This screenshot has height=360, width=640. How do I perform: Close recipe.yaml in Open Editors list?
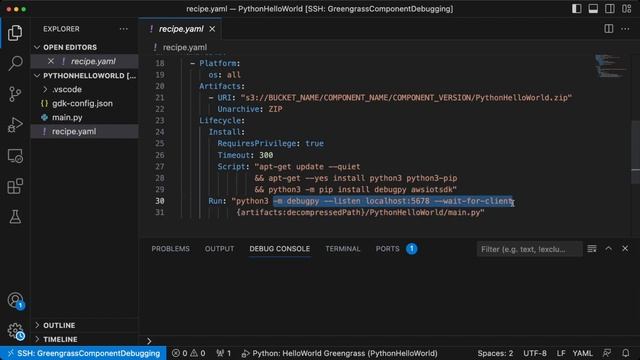point(51,61)
